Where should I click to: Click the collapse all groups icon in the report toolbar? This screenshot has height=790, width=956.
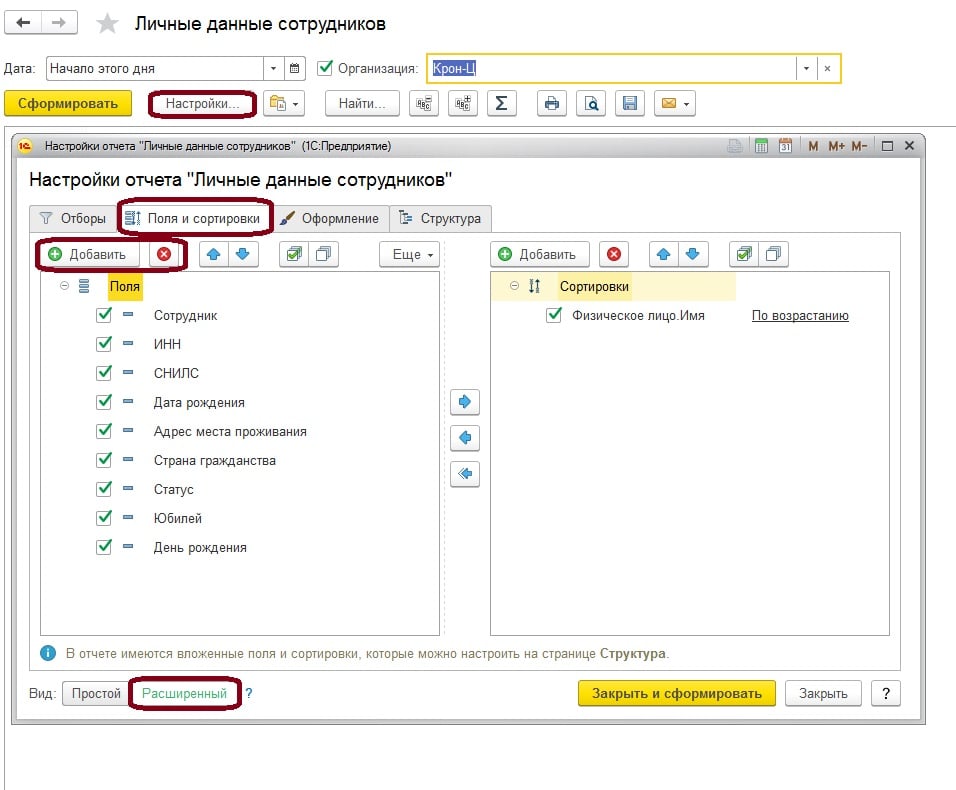[424, 104]
